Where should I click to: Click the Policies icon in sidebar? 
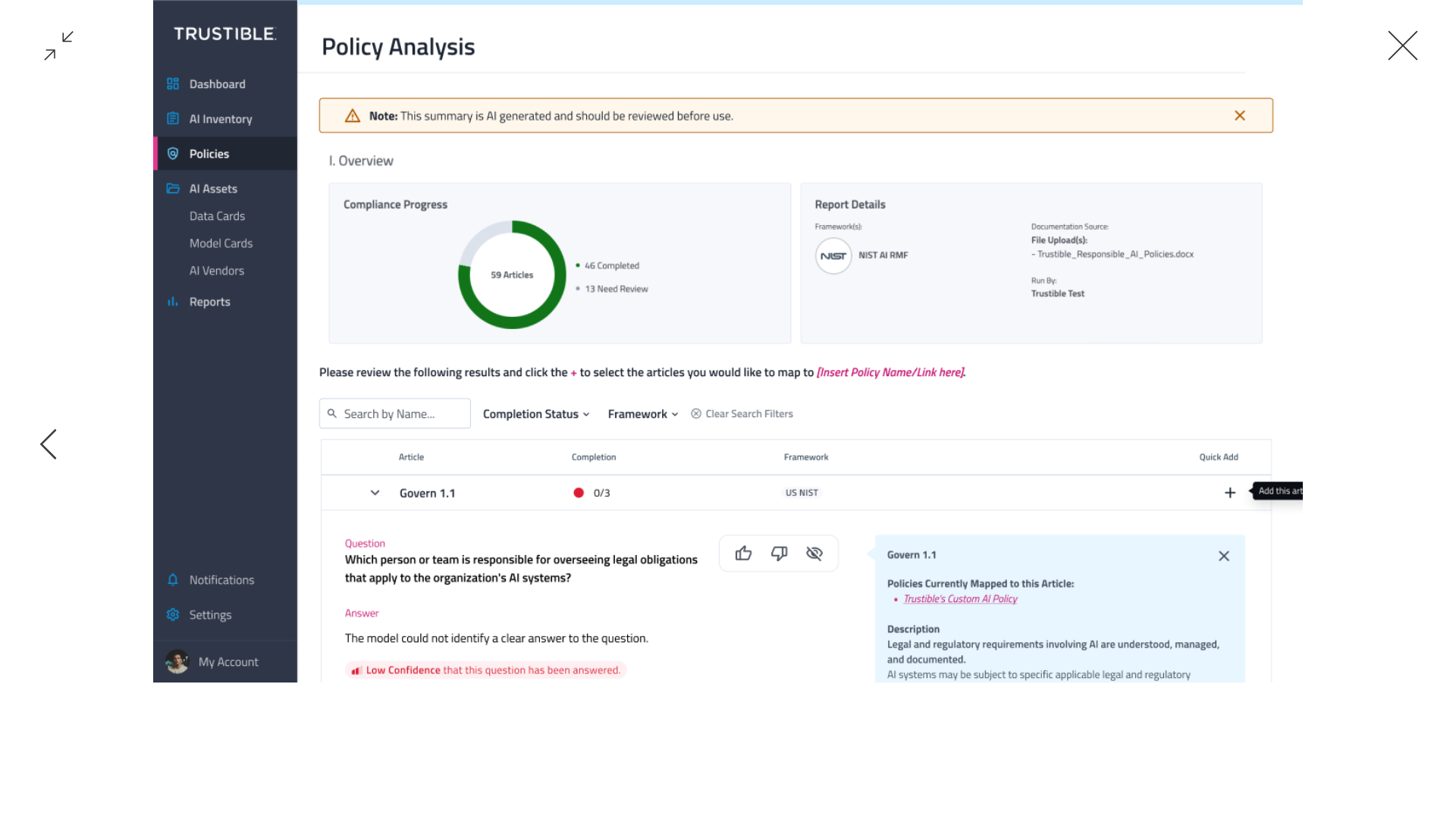pos(174,153)
